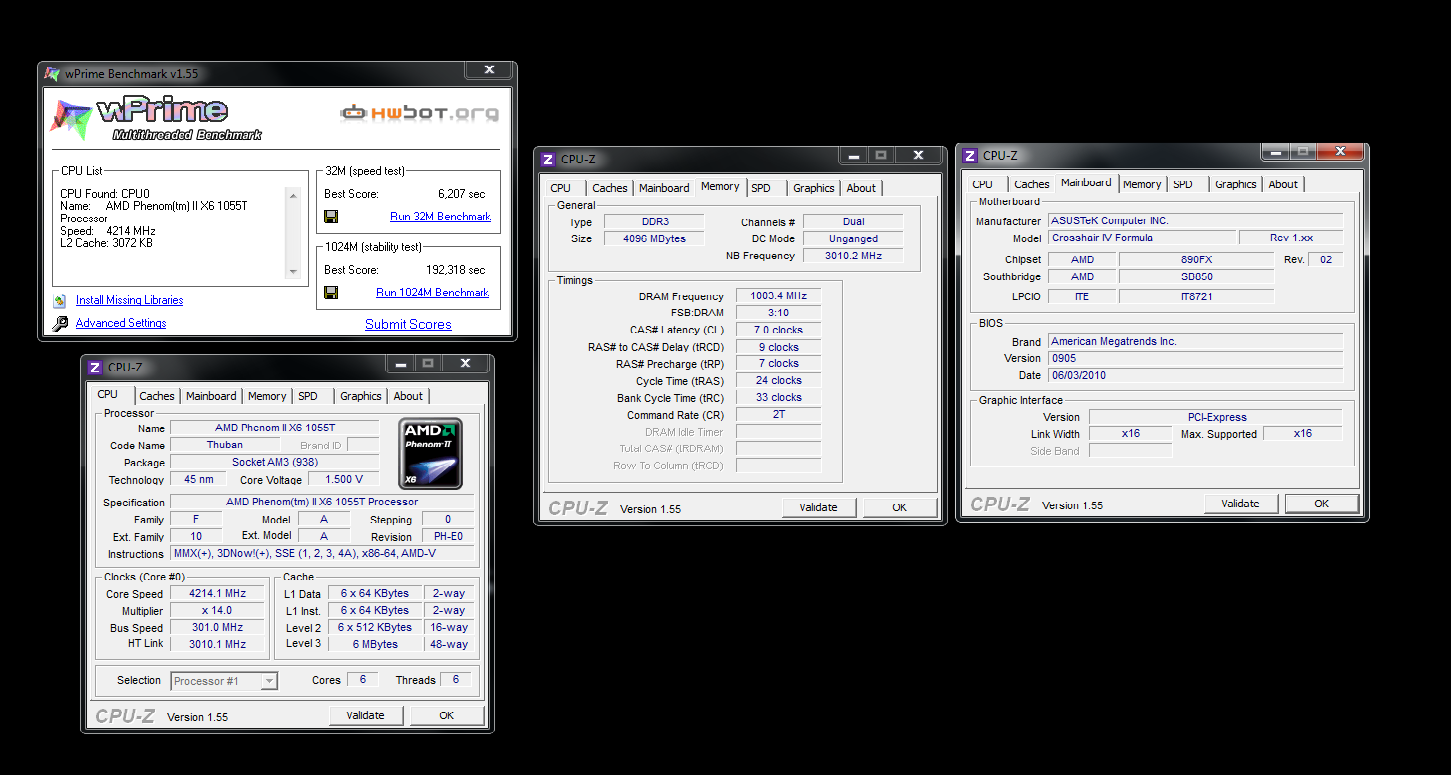The image size is (1451, 775).
Task: Switch to Memory tab in CPU window
Action: pyautogui.click(x=267, y=396)
